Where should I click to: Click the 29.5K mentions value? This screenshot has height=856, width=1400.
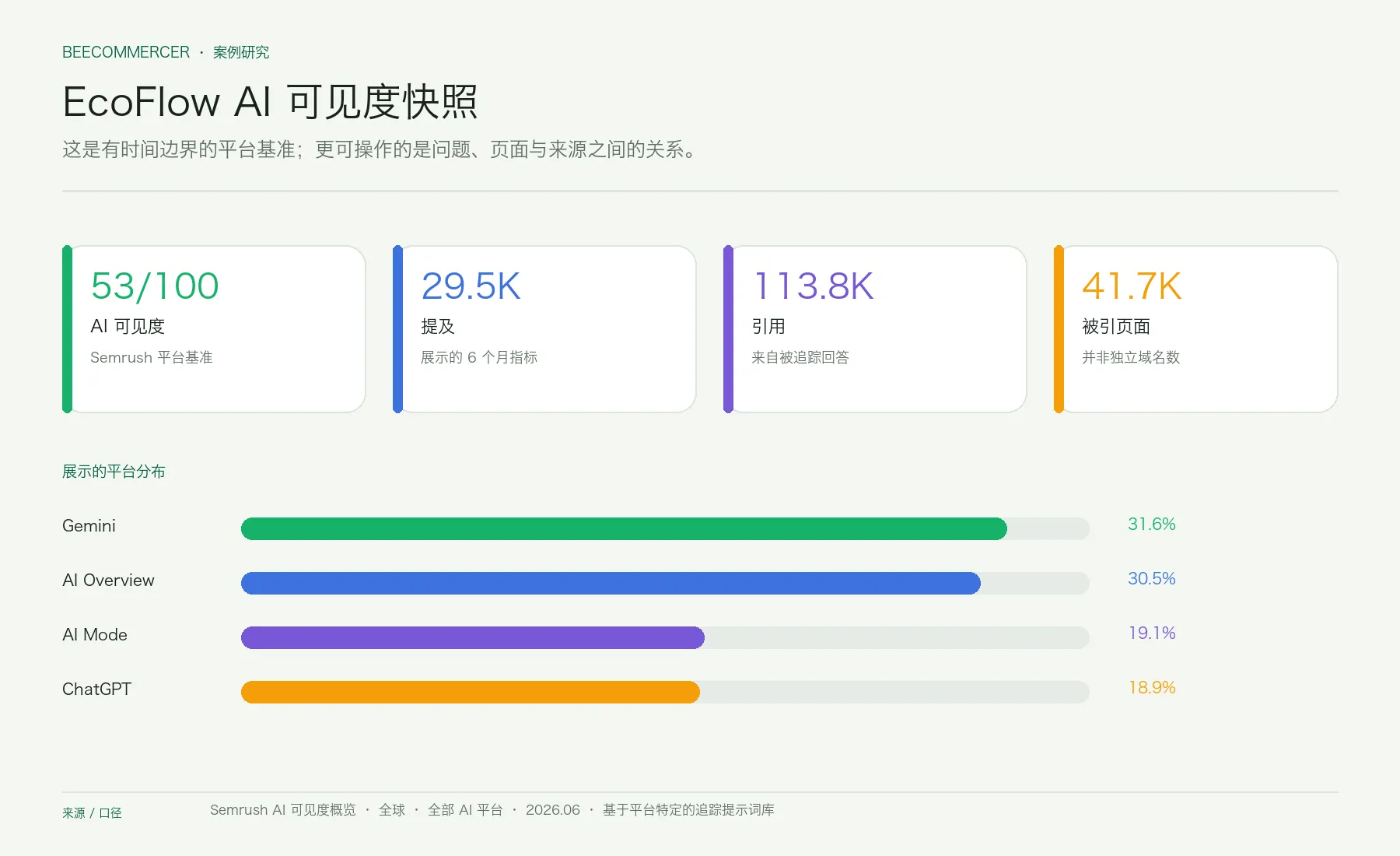(471, 286)
